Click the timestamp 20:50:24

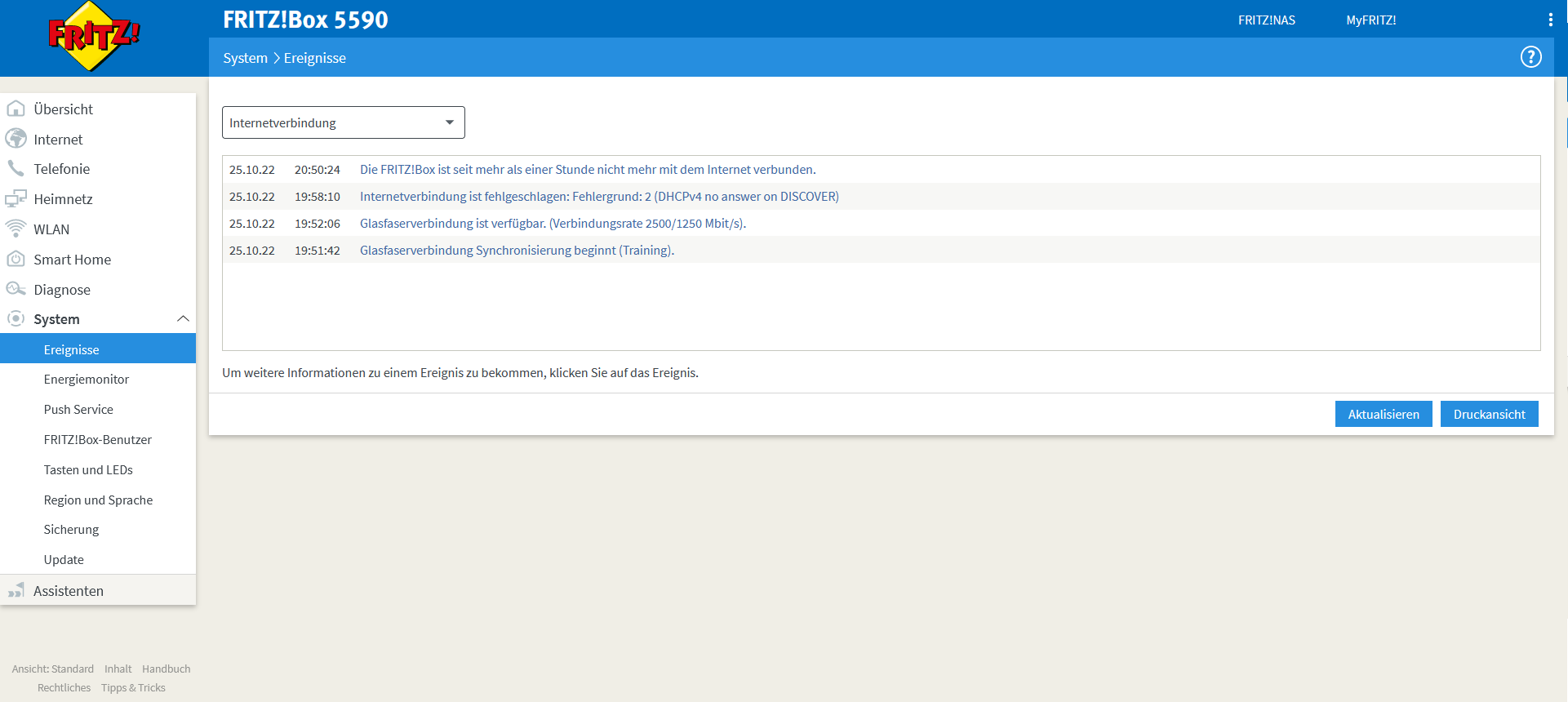point(317,170)
